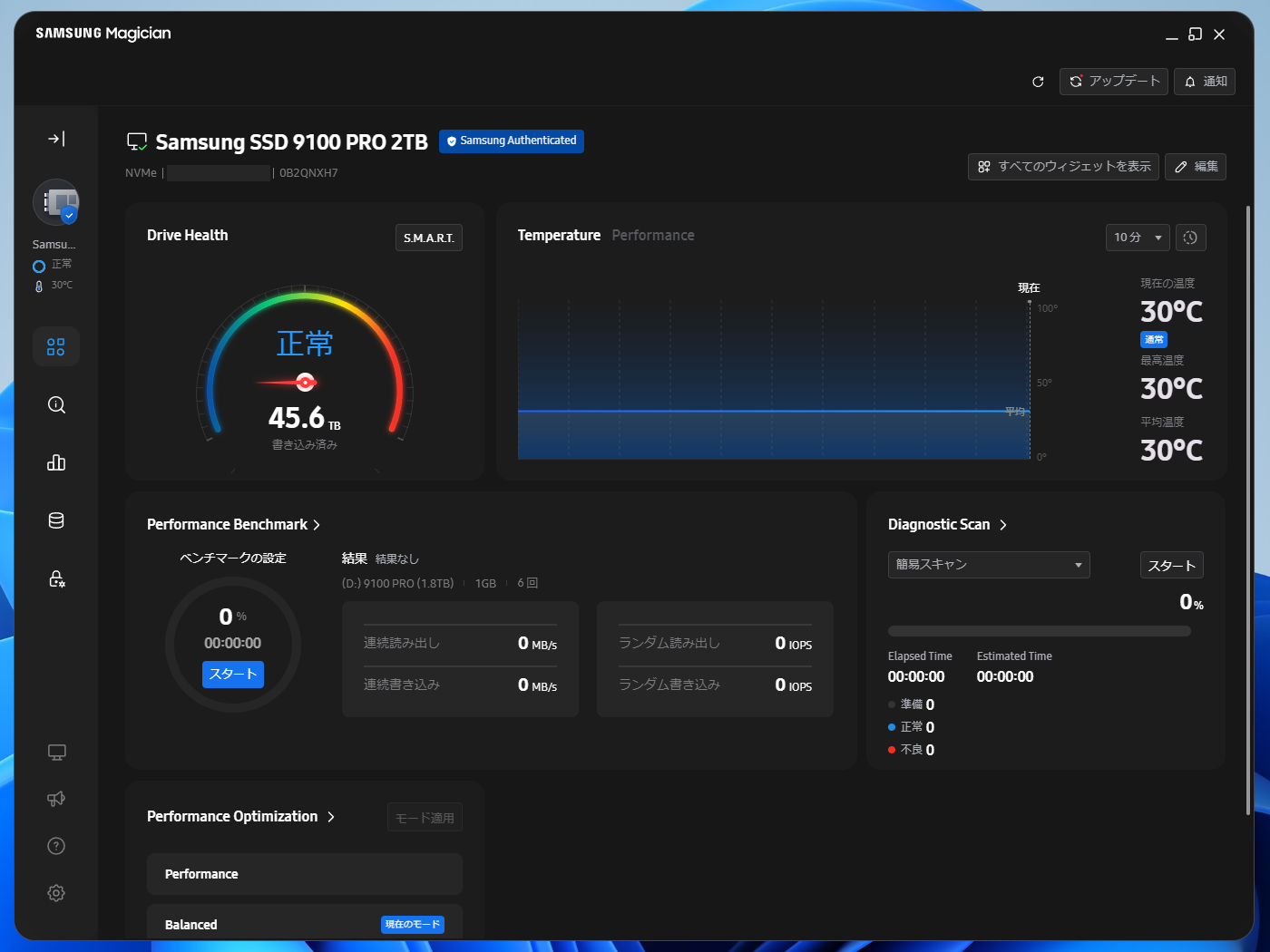Start the Diagnostic Scan スタート button
The height and width of the screenshot is (952, 1270).
(x=1171, y=566)
